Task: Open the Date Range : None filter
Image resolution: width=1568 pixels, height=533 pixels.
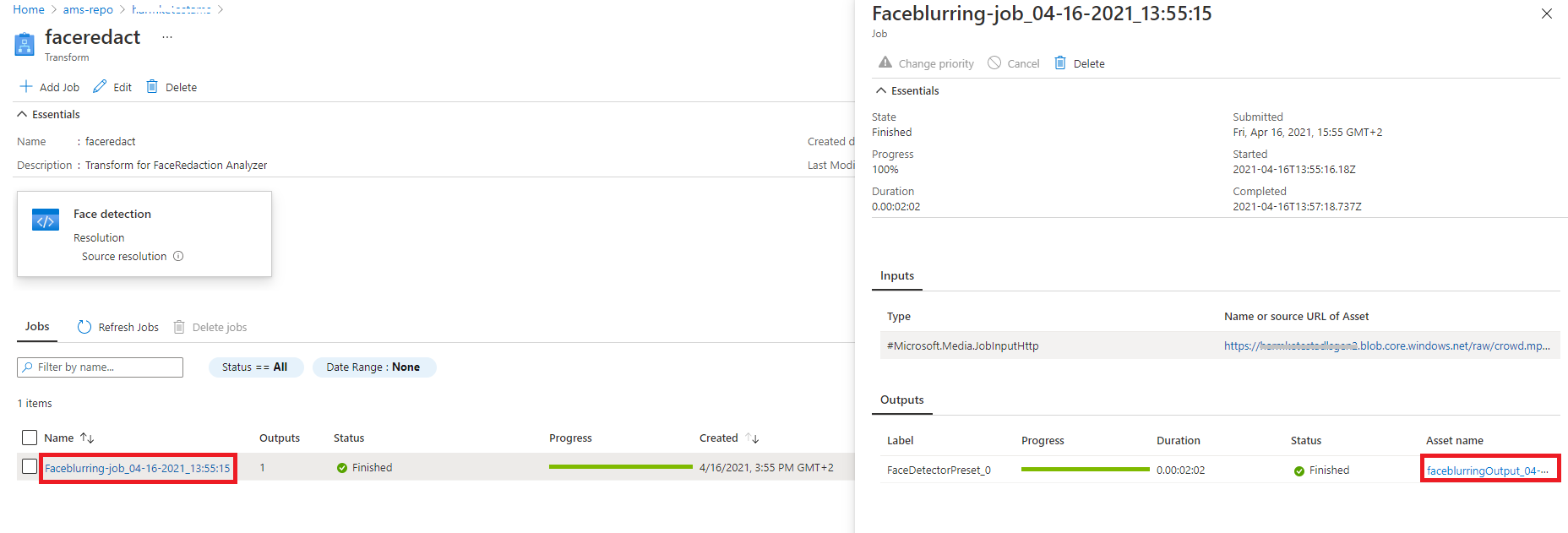Action: (x=373, y=367)
